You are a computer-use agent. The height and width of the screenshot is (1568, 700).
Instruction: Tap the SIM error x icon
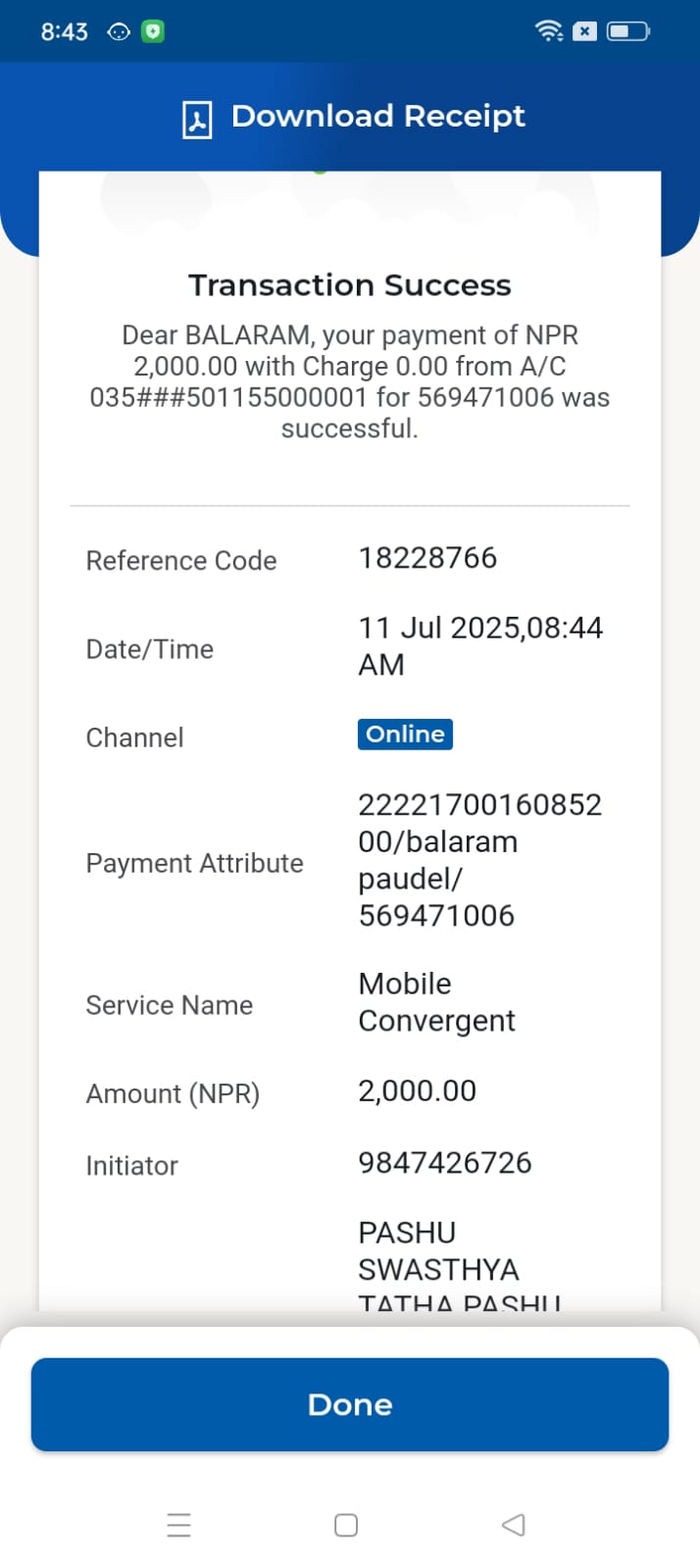coord(584,31)
